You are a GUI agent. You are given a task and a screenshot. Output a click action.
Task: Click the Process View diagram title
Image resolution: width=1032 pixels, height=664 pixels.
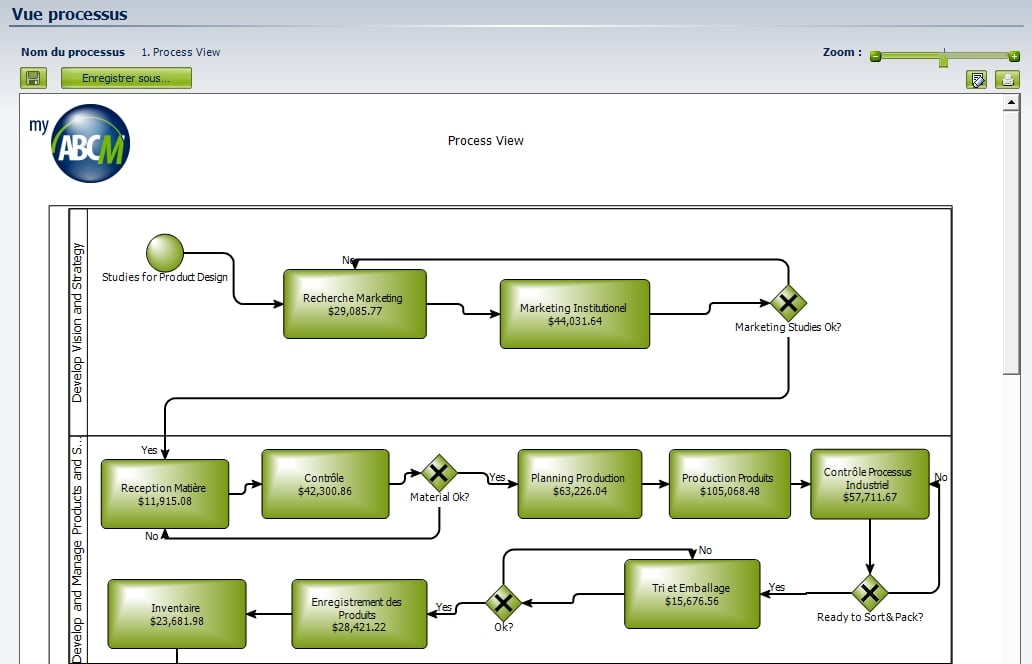coord(486,140)
